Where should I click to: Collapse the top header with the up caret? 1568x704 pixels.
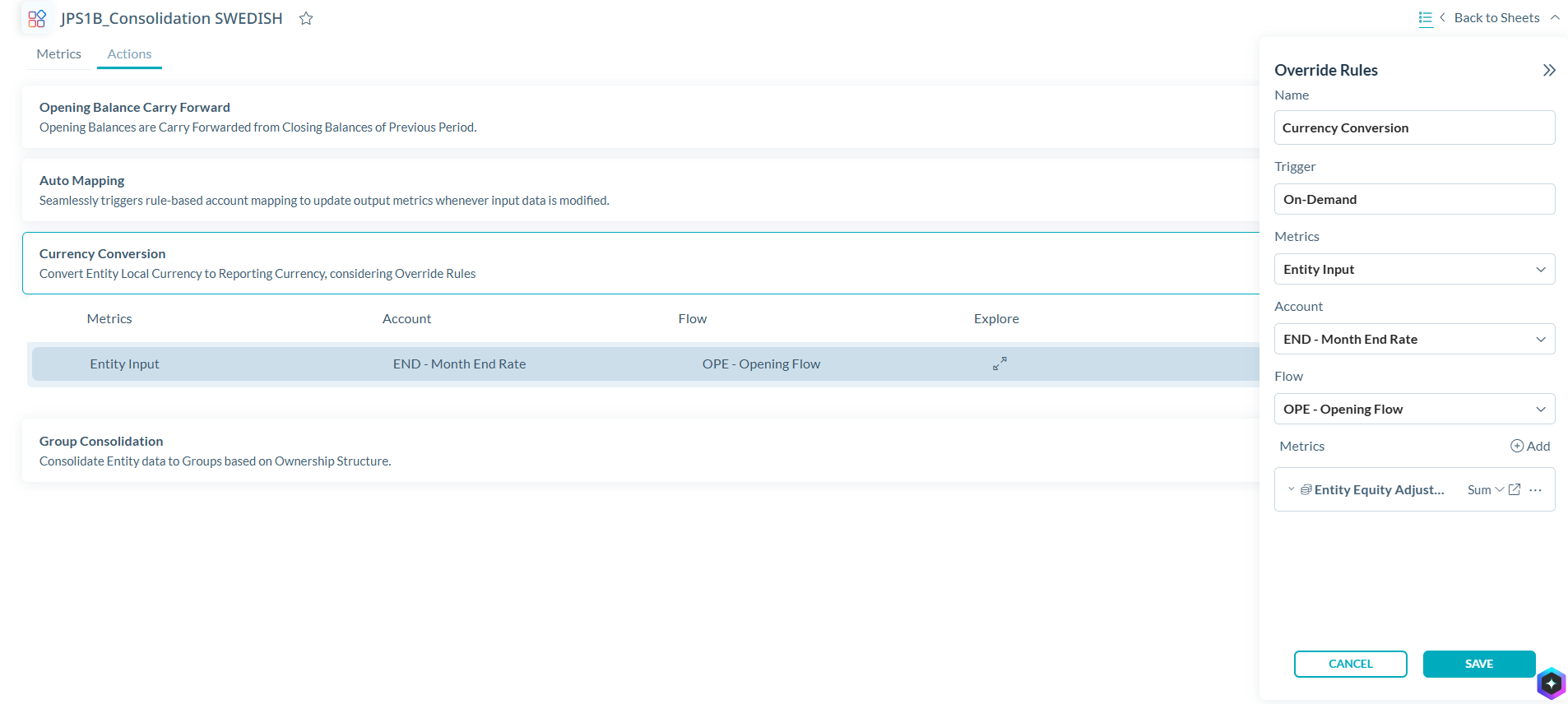point(1555,17)
